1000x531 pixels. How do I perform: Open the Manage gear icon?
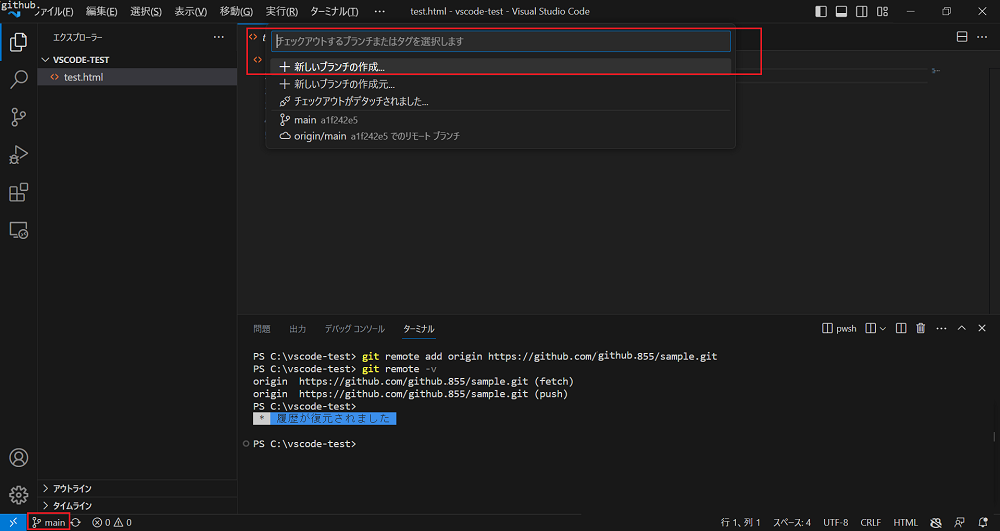click(x=18, y=494)
